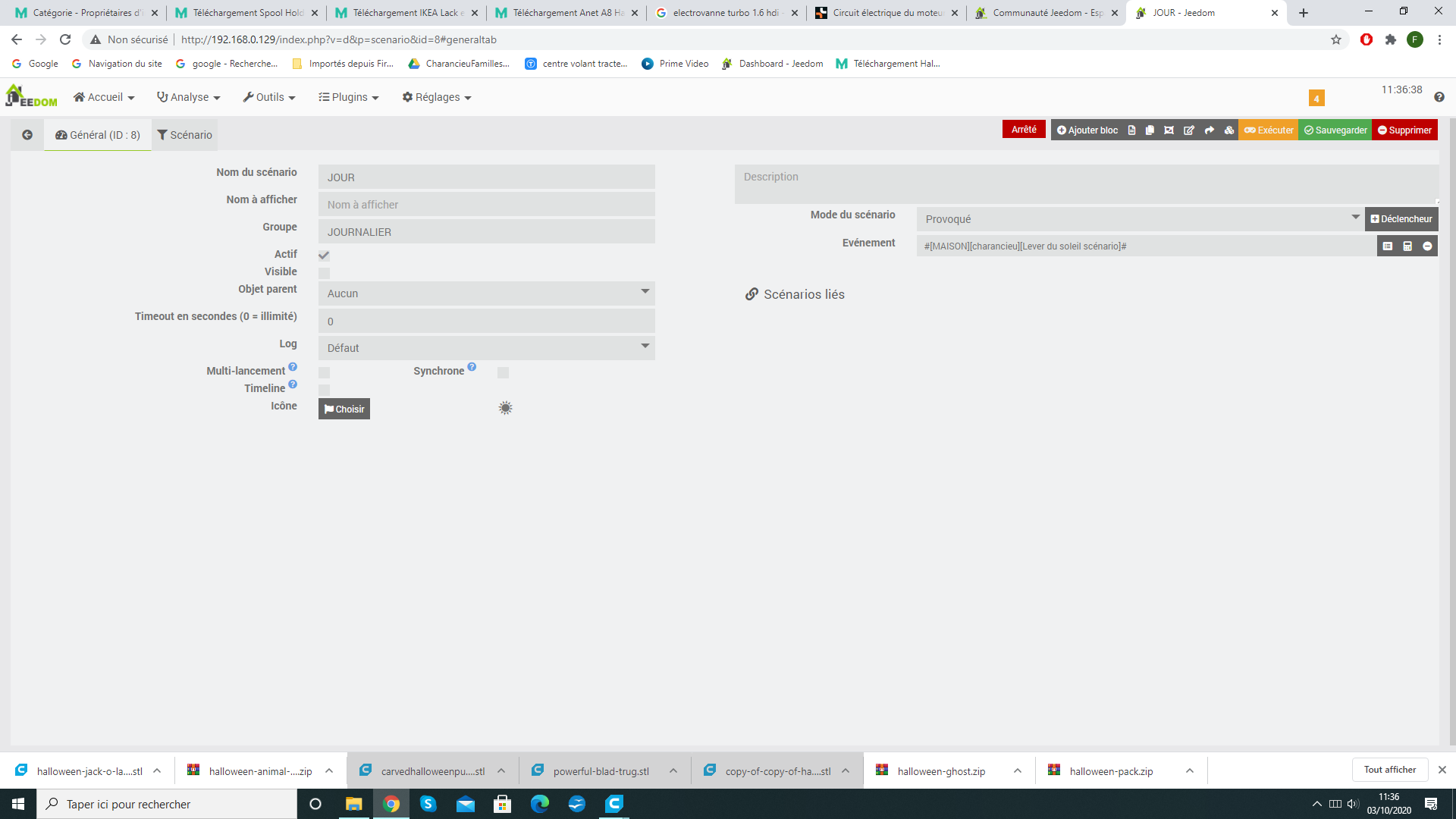Click the edit pencil icon in toolbar
The height and width of the screenshot is (819, 1456).
(1189, 130)
